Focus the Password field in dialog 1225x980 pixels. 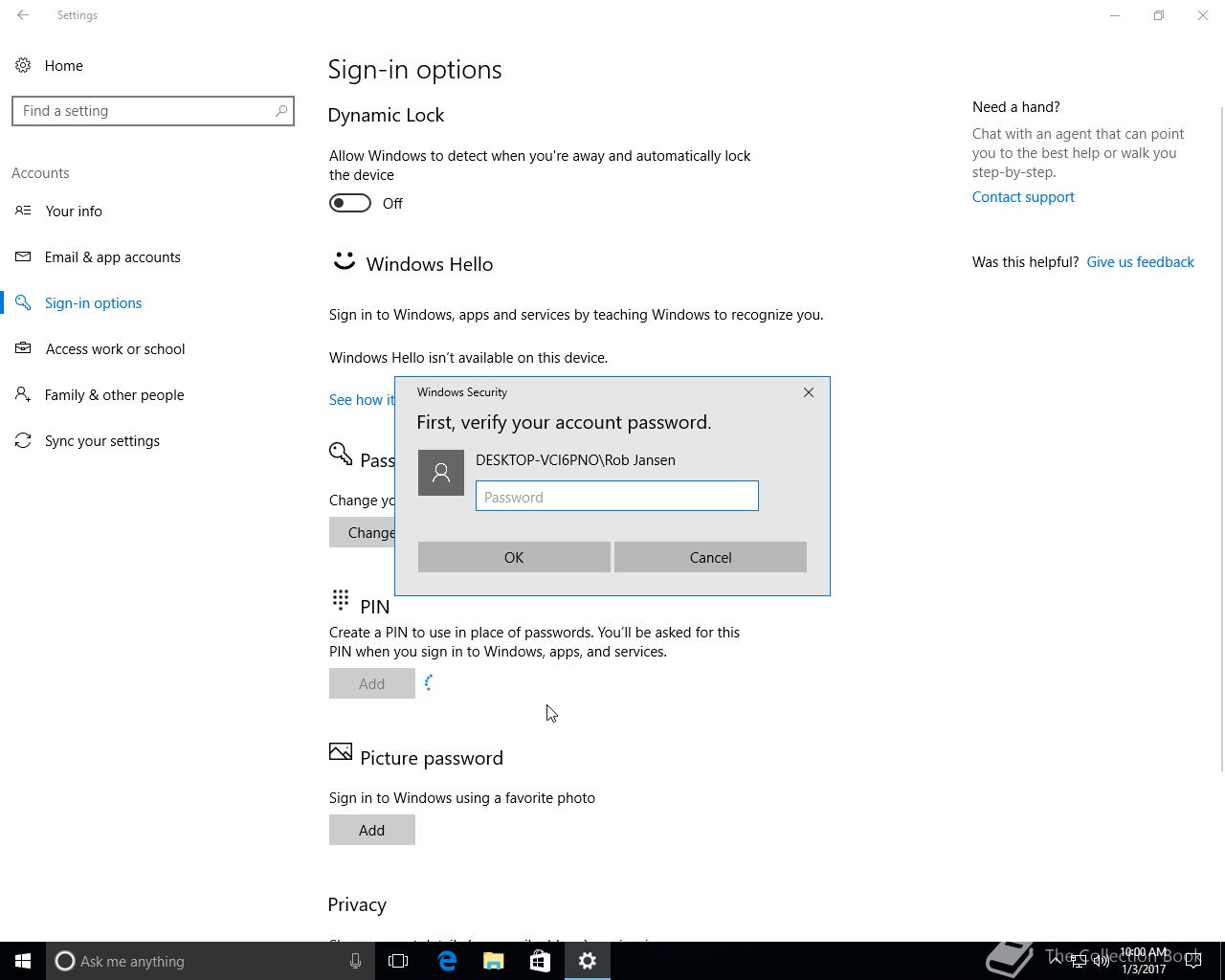[x=617, y=496]
